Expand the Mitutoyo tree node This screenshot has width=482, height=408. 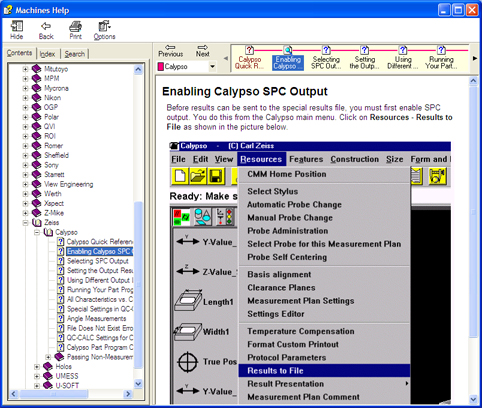(25, 69)
